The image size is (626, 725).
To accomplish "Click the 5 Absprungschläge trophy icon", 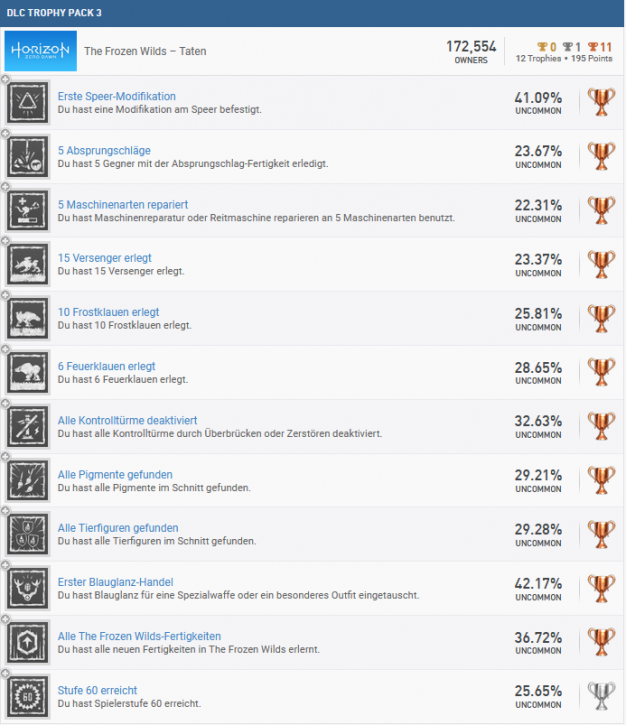I will [28, 157].
